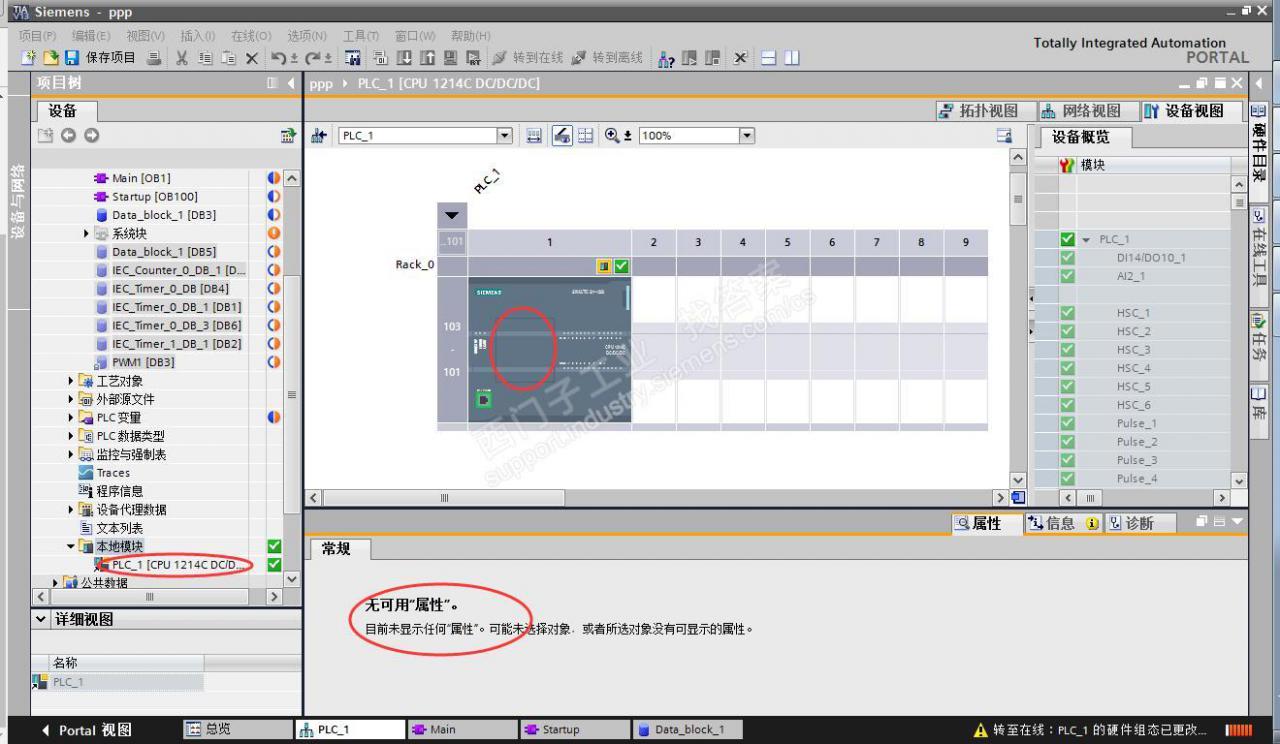Image resolution: width=1280 pixels, height=744 pixels.
Task: Collapse the 本地模块 node
Action: pos(71,546)
